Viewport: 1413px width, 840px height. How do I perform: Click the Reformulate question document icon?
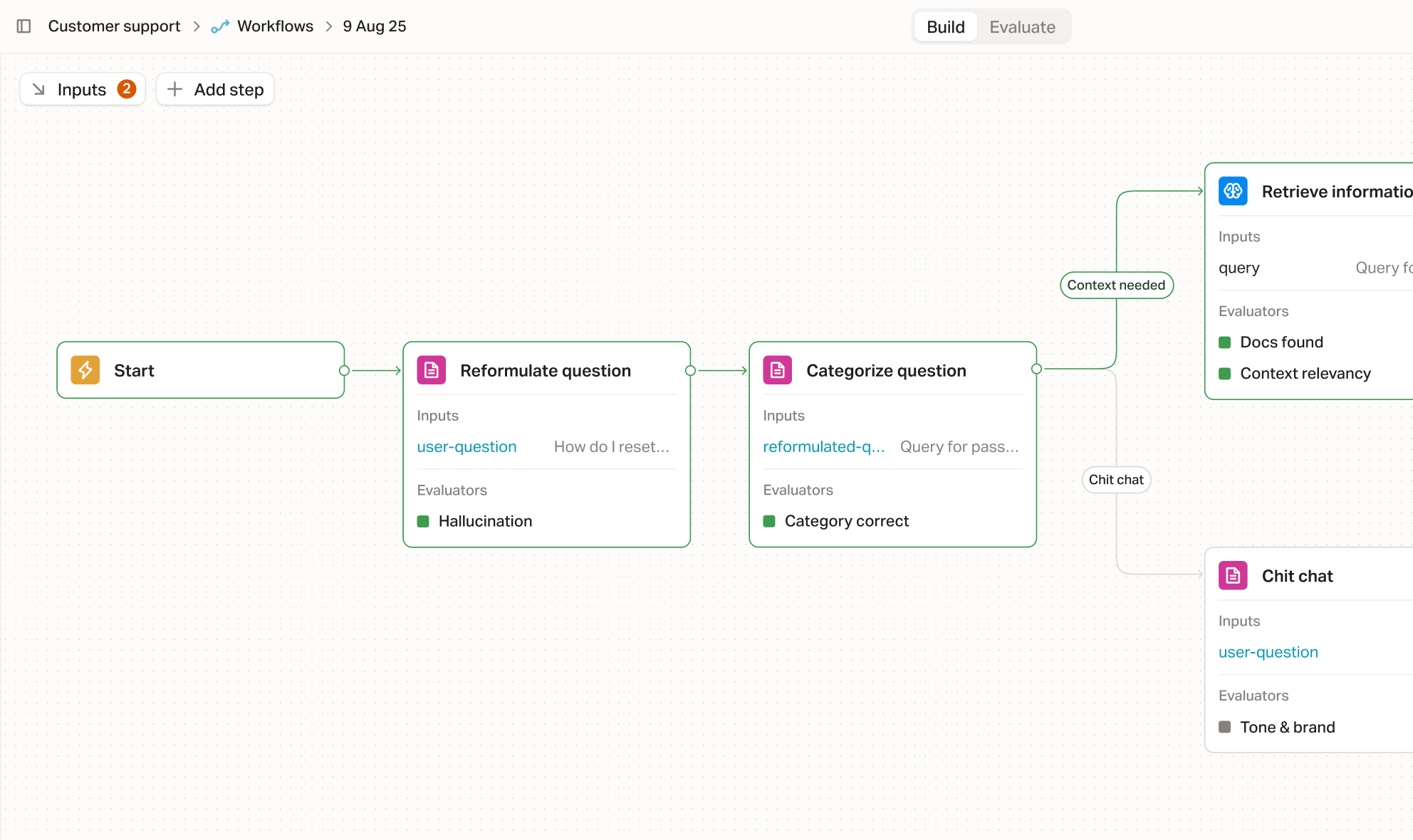coord(432,370)
